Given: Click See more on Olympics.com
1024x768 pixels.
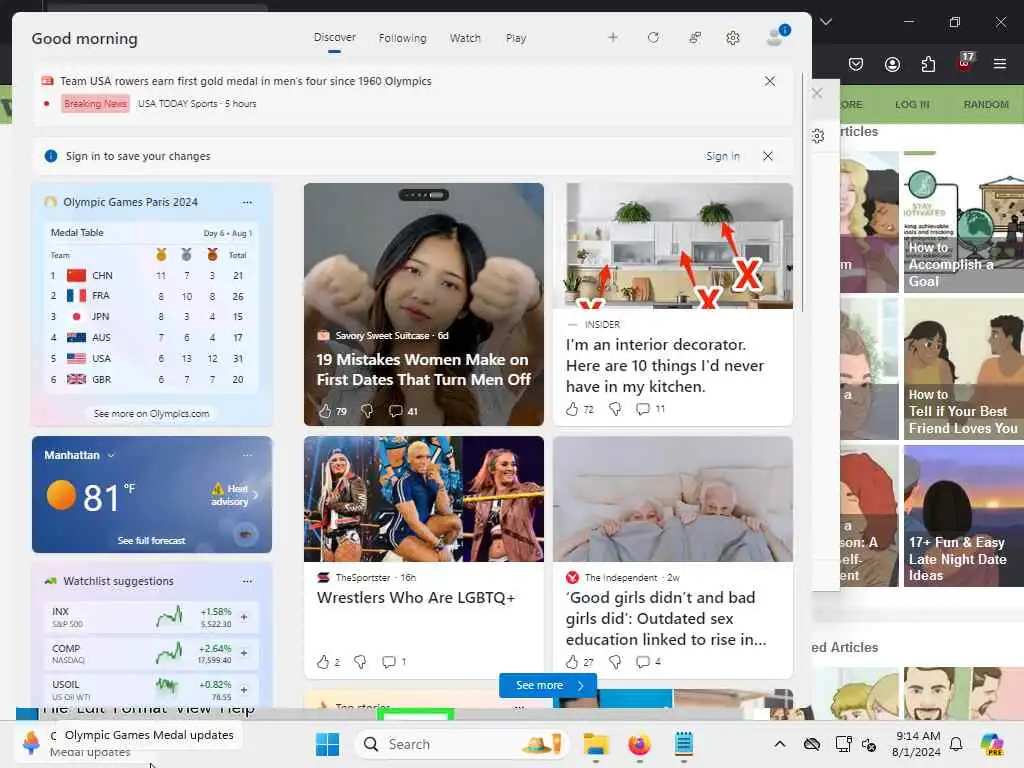Looking at the screenshot, I should coord(152,413).
